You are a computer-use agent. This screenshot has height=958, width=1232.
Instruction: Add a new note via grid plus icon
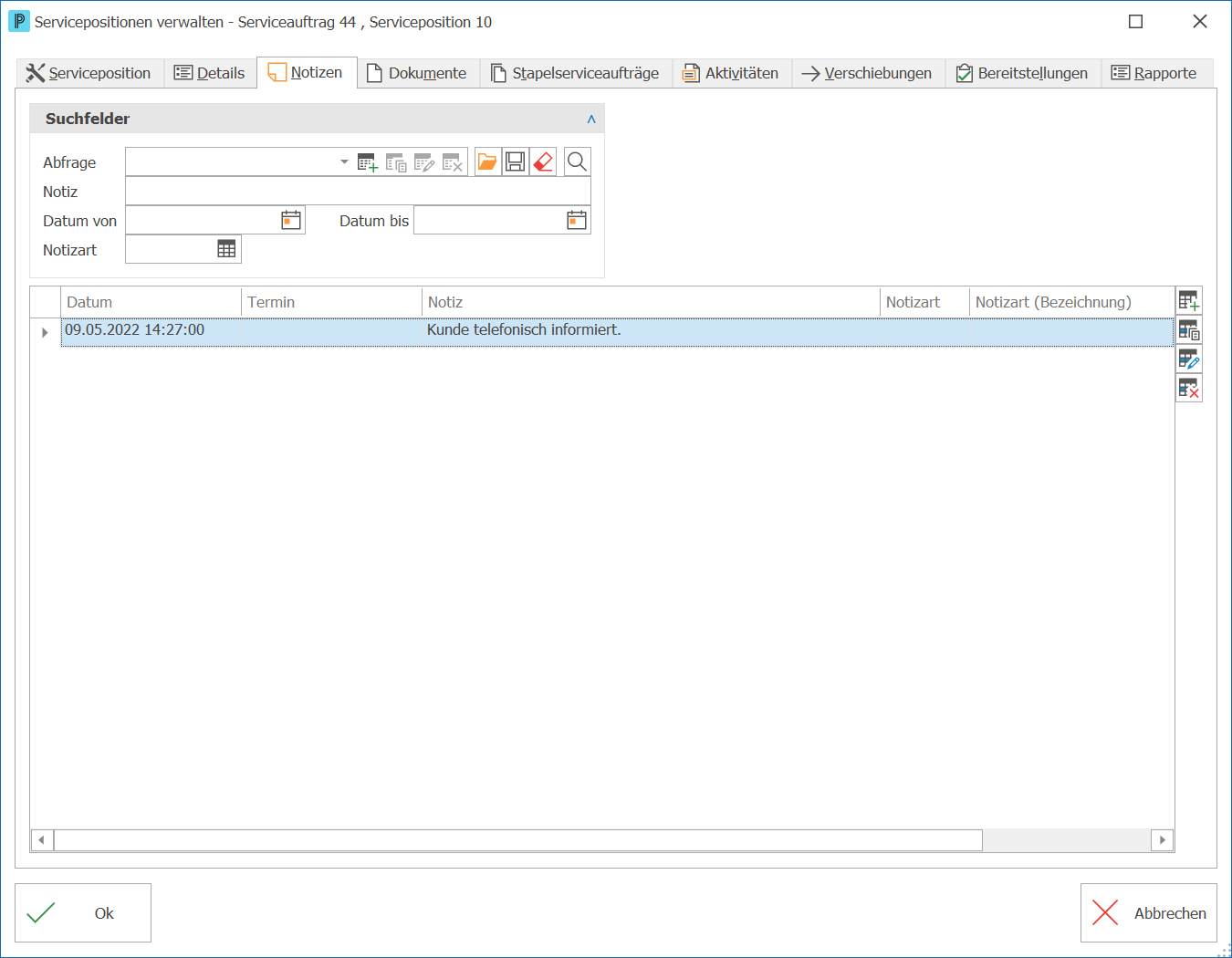click(x=1188, y=300)
